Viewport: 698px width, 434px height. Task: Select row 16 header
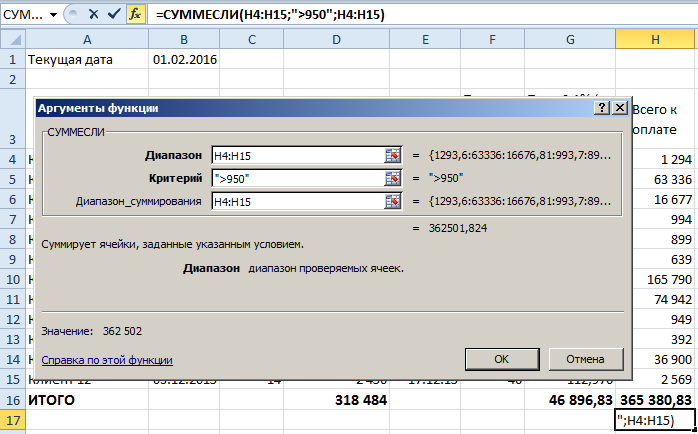12,400
